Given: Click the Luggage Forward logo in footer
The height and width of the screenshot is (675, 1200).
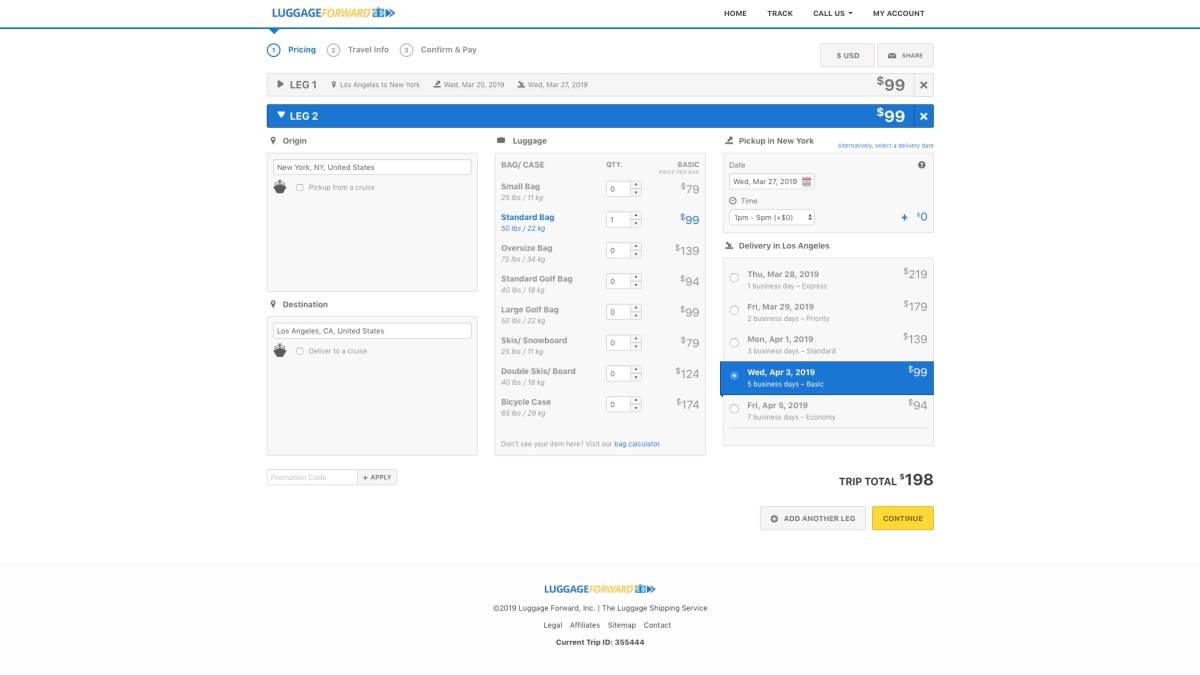Looking at the screenshot, I should [600, 589].
